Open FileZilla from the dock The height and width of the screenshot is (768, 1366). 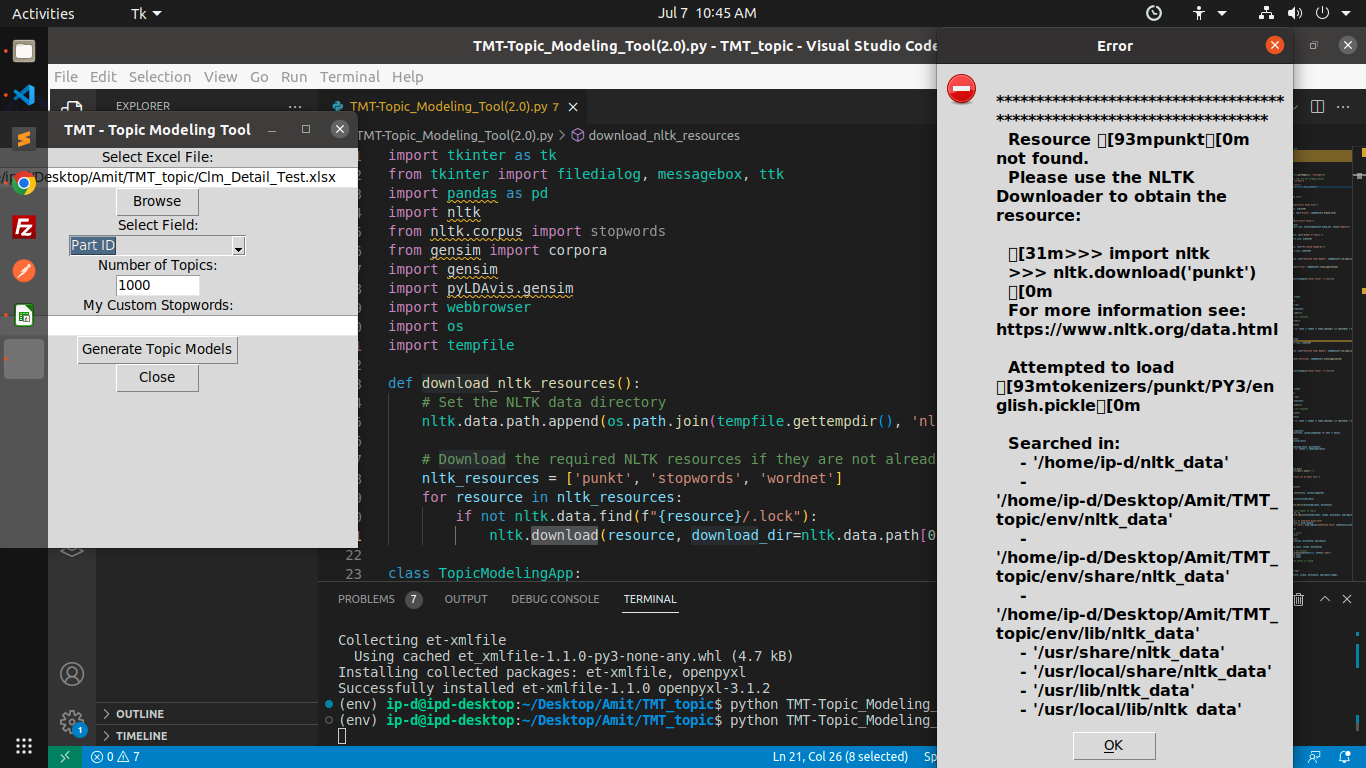(x=24, y=227)
